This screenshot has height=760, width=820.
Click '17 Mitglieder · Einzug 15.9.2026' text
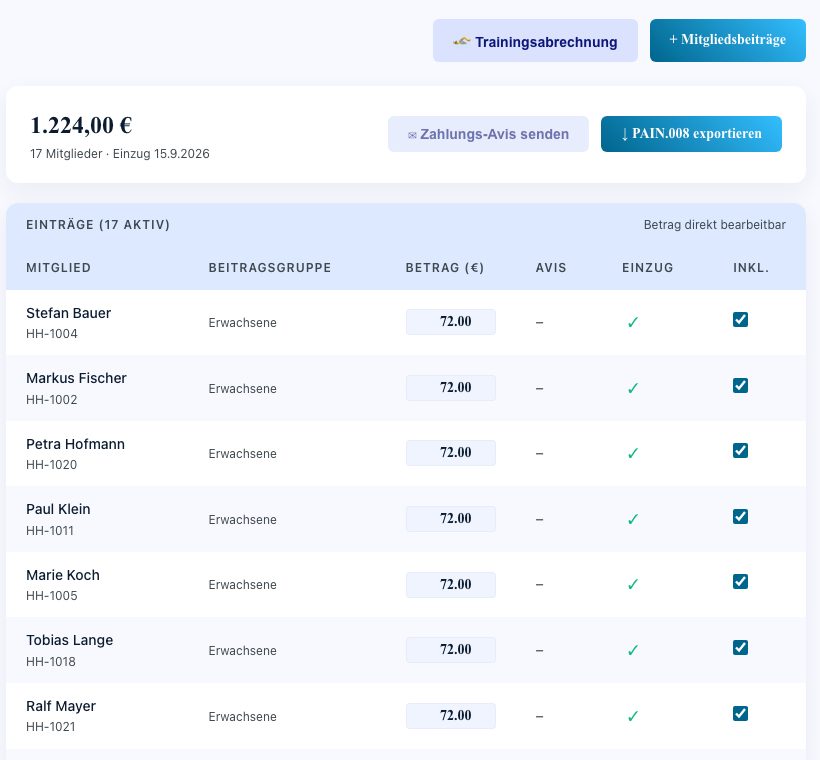(x=120, y=154)
